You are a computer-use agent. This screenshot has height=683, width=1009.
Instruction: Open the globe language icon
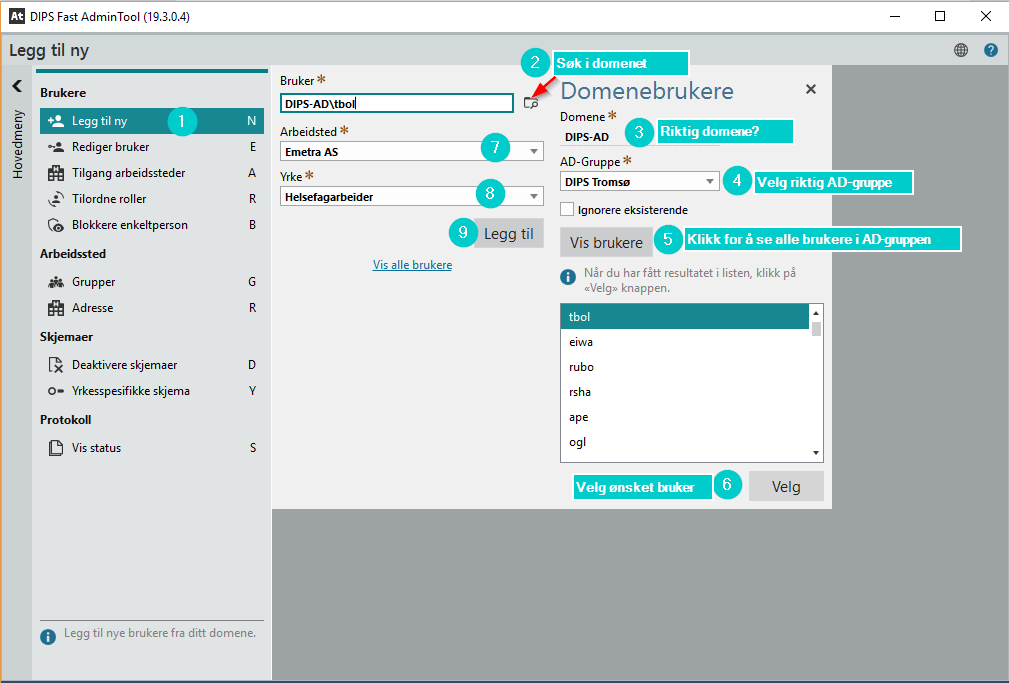[x=961, y=50]
